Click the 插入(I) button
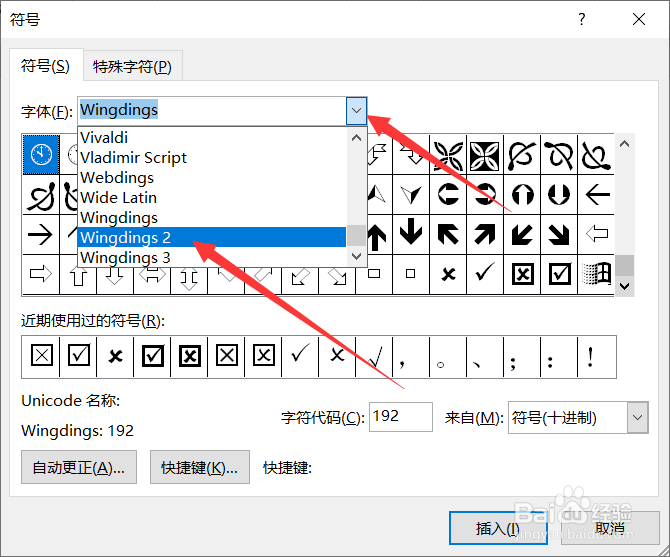The width and height of the screenshot is (670, 557). [498, 528]
